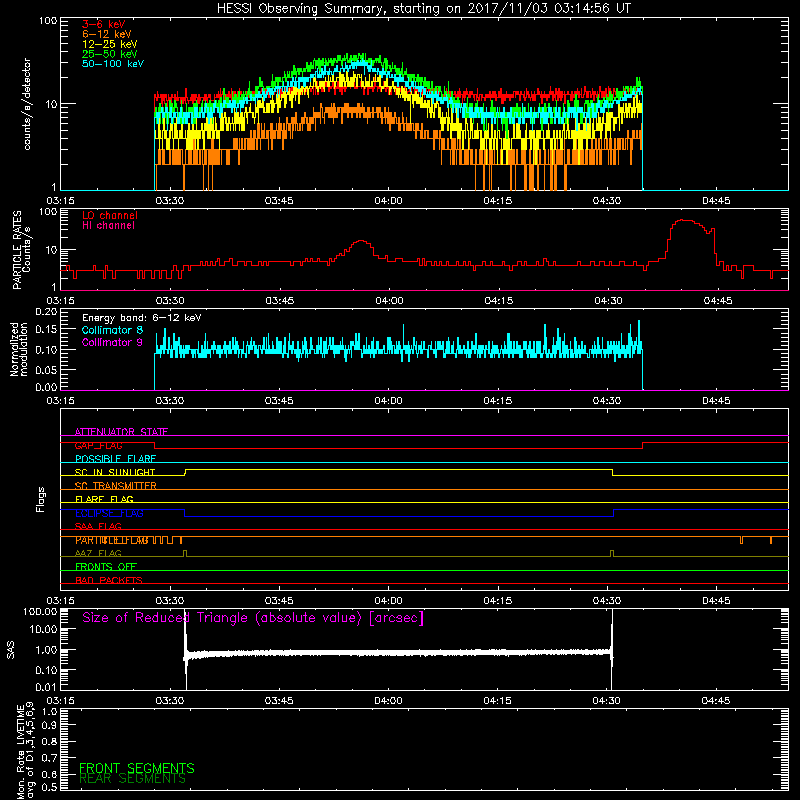Screen dimensions: 800x800
Task: Click the 100.00 value on the SAS axis
Action: tap(40, 612)
